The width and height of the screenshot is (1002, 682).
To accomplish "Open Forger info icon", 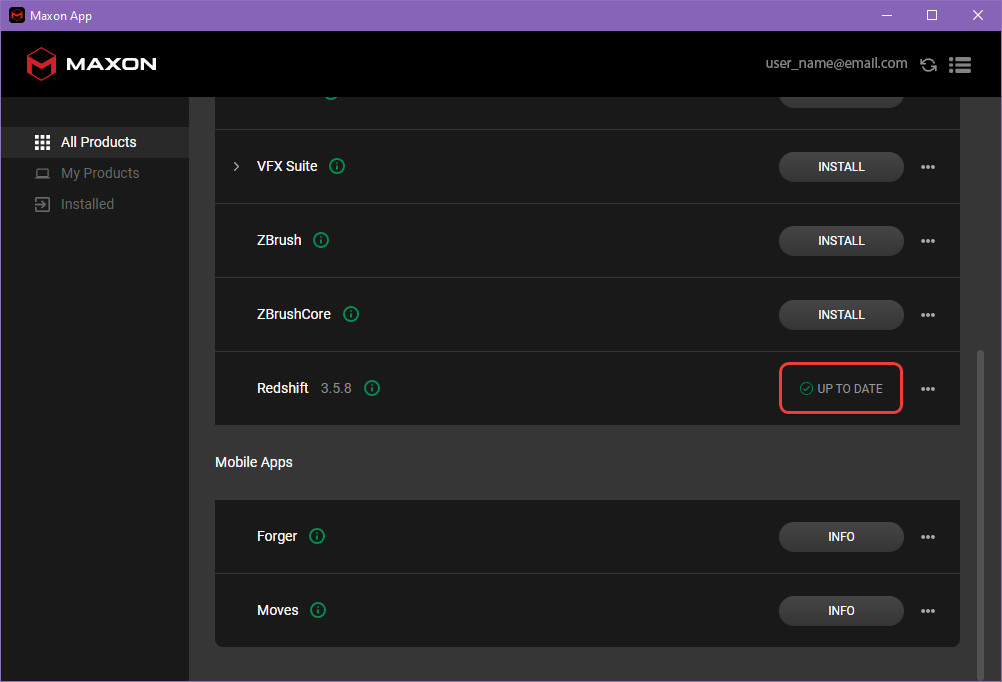I will pyautogui.click(x=317, y=536).
